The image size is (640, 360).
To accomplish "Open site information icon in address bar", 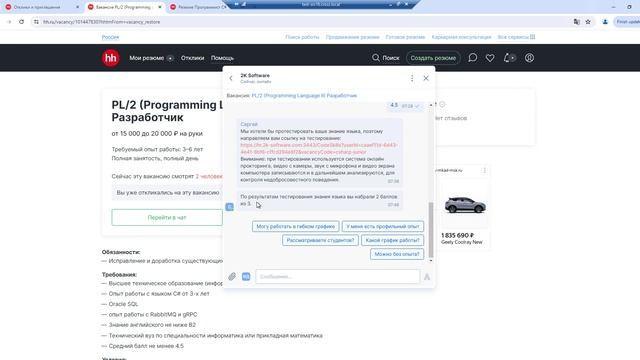I will [x=36, y=22].
